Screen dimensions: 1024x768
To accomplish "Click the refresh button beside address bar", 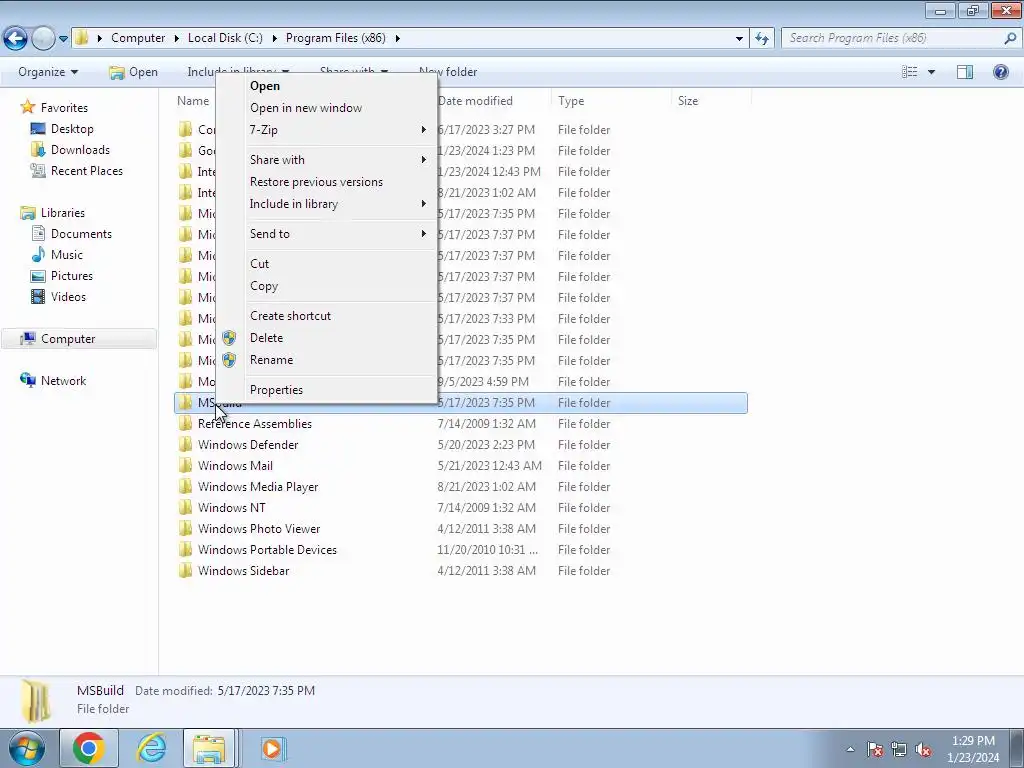I will (x=761, y=39).
